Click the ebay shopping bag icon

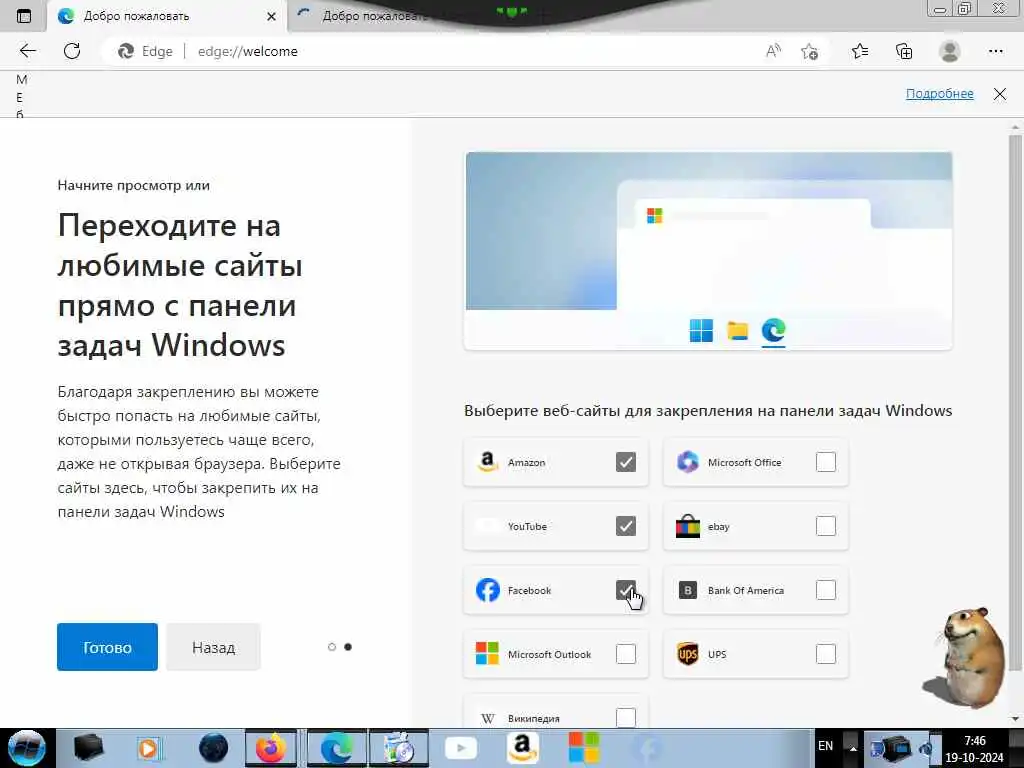(688, 526)
